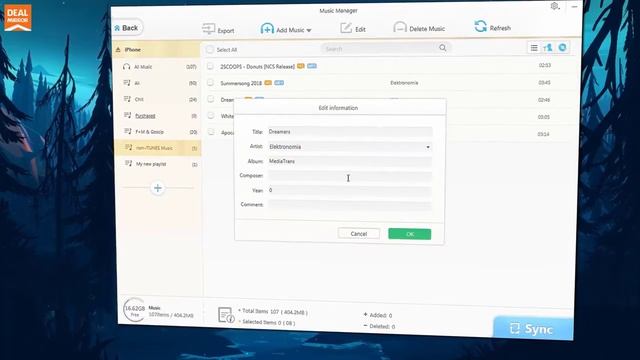
Task: Minimize the Music Manager window
Action: tap(574, 7)
